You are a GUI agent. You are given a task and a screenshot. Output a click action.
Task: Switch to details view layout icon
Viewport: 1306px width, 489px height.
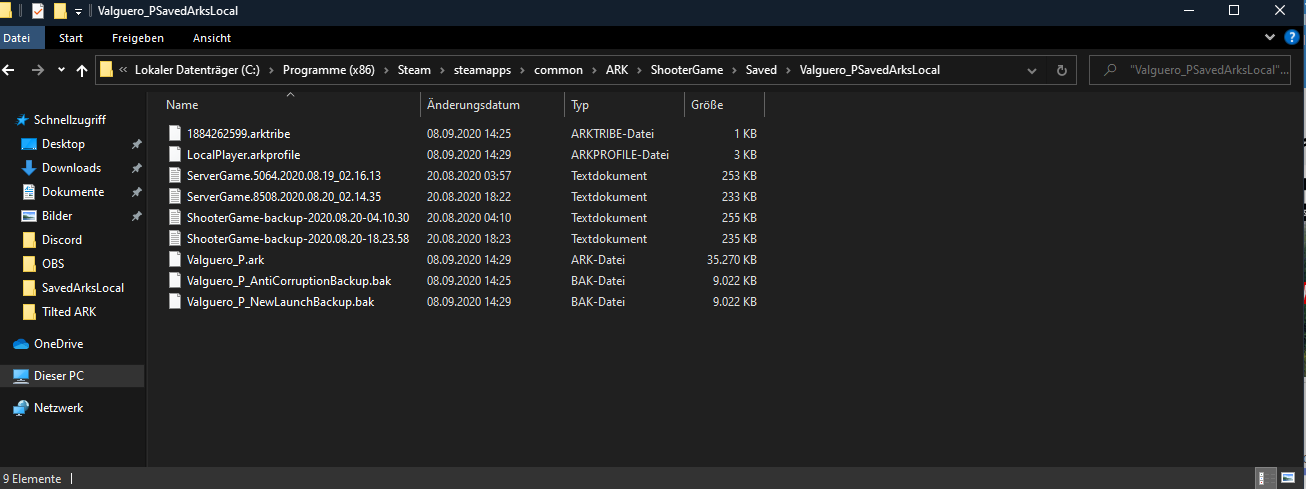tap(1263, 479)
